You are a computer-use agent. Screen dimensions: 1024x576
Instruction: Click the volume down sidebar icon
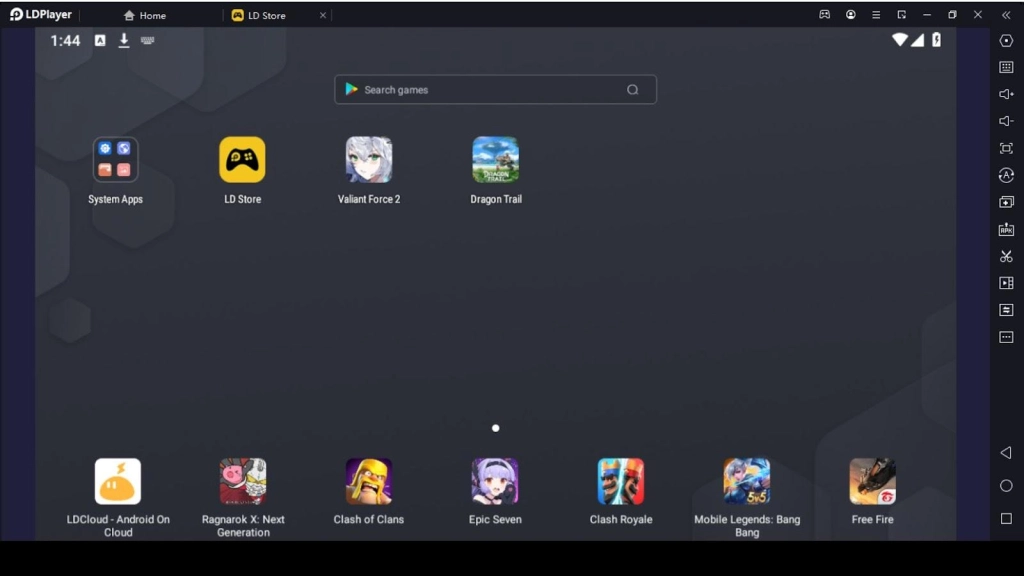click(x=1006, y=121)
